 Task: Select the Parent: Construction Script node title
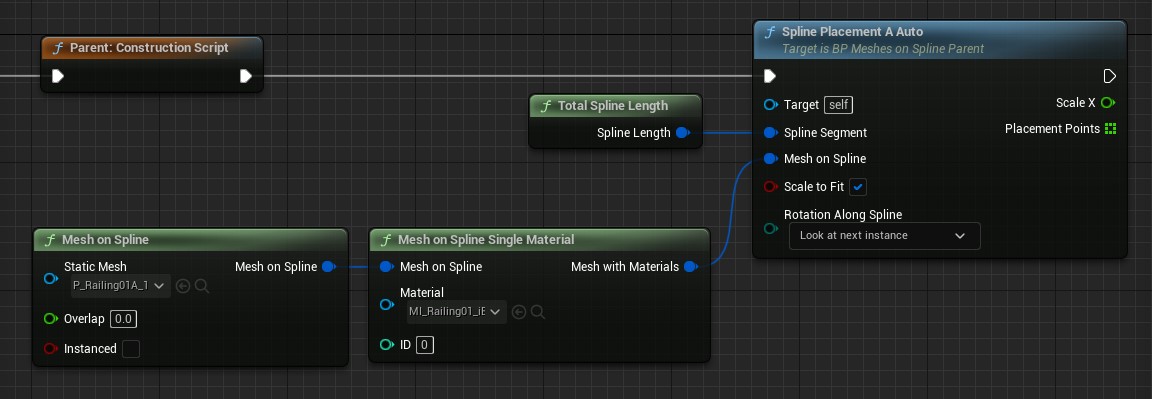tap(148, 48)
